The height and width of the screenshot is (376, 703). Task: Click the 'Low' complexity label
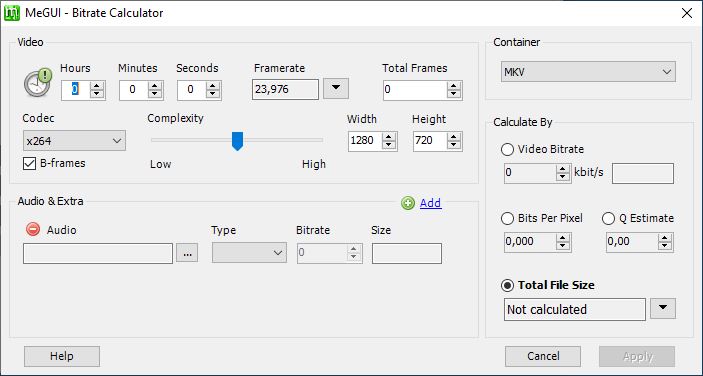coord(161,164)
